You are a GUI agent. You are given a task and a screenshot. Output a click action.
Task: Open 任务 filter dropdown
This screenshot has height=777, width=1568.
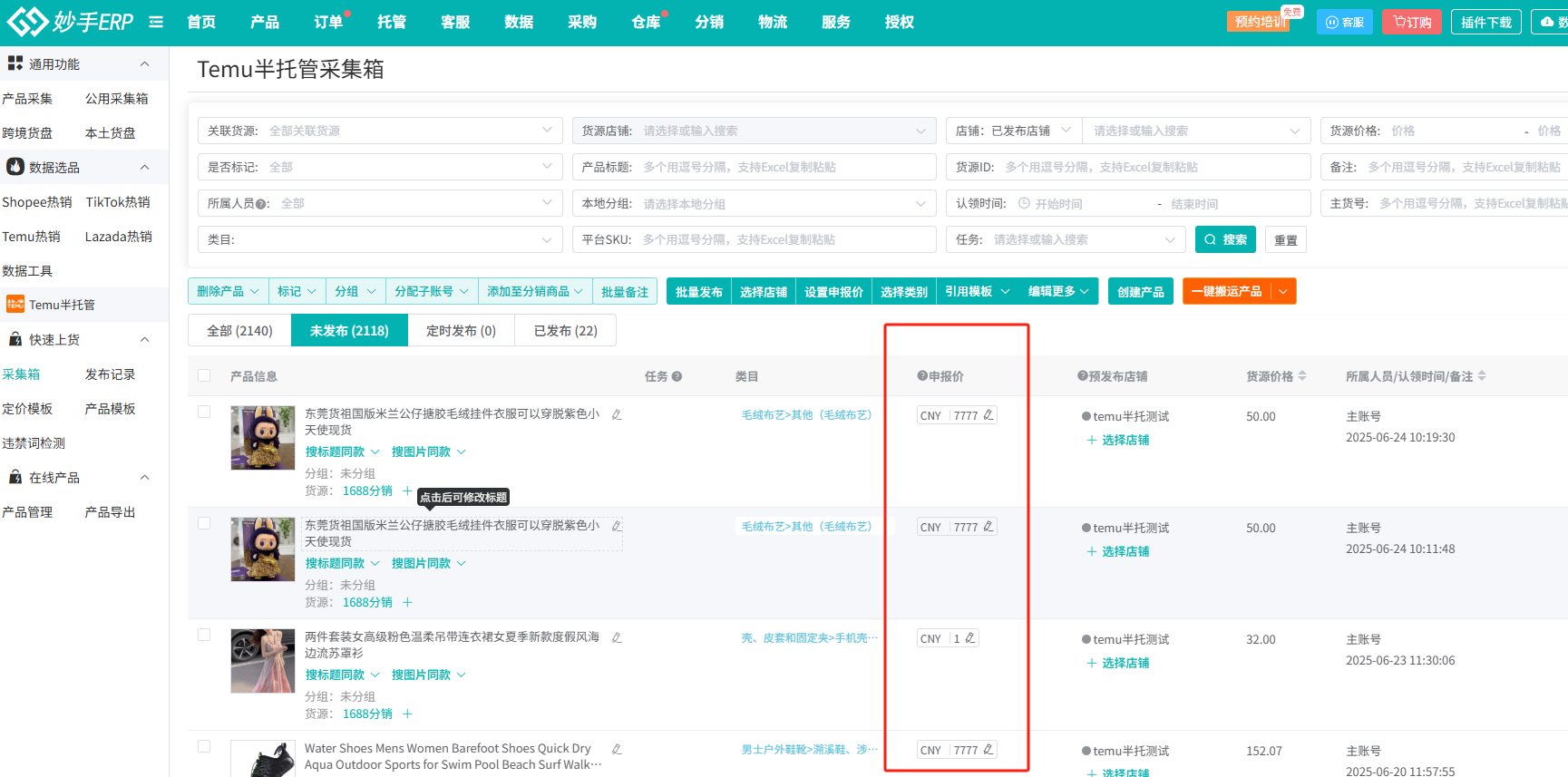tap(1066, 239)
